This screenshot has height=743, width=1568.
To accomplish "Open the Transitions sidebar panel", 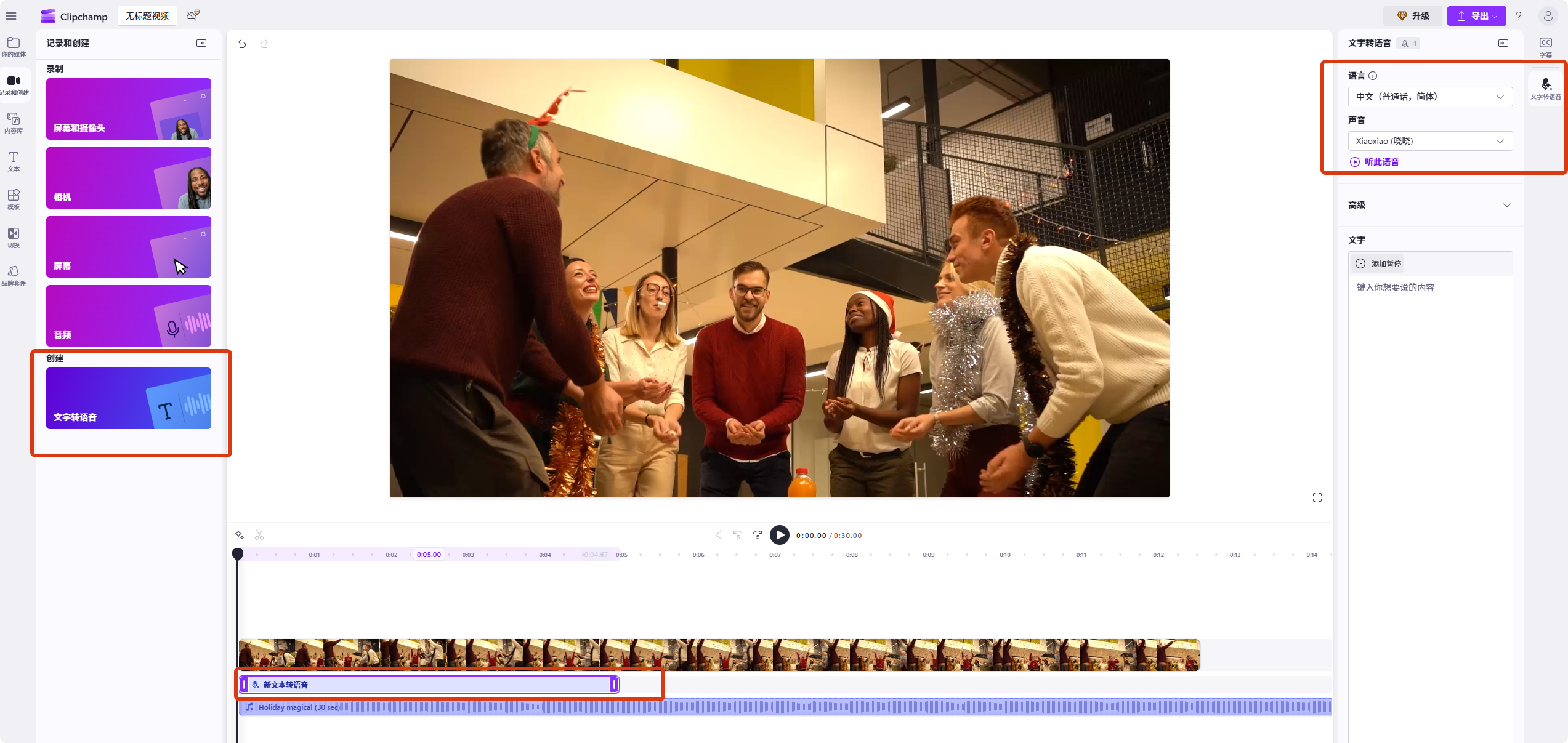I will (14, 237).
